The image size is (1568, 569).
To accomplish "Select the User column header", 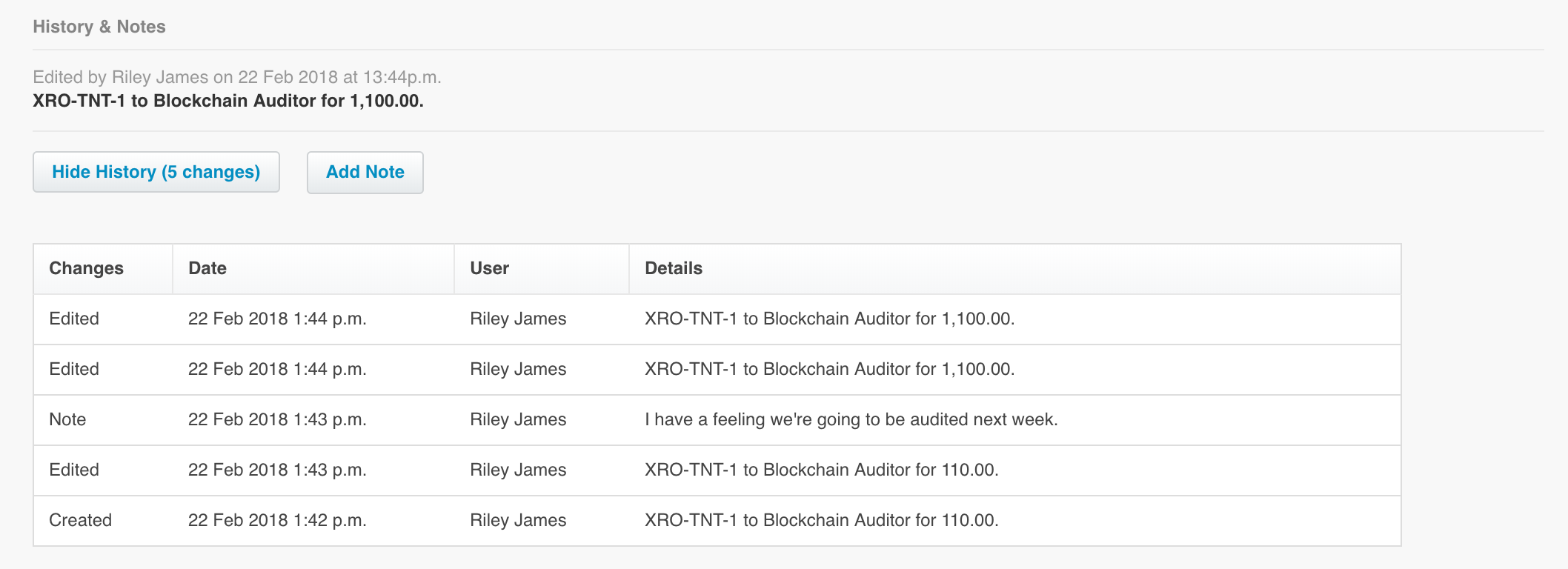I will (490, 268).
